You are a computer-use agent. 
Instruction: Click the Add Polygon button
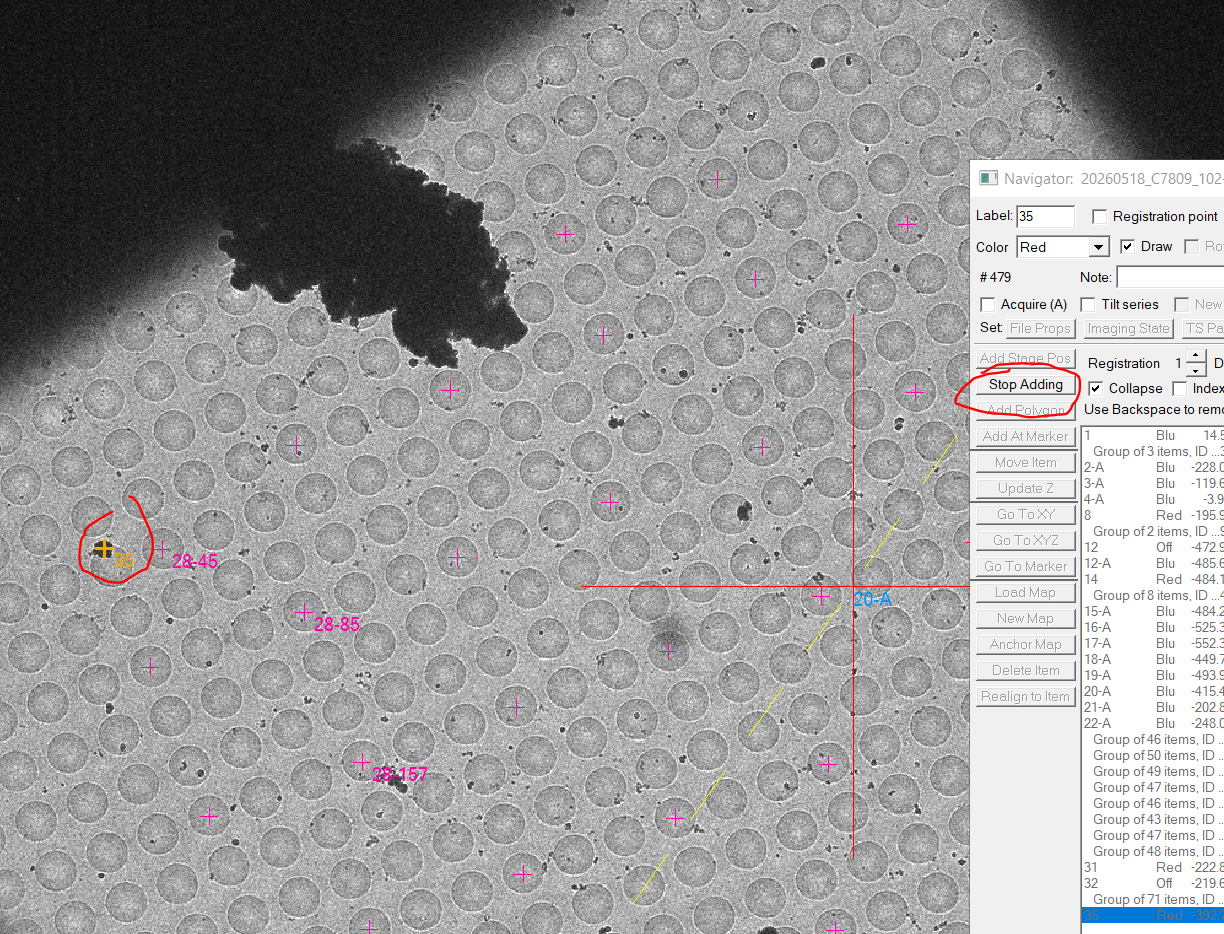point(1025,410)
